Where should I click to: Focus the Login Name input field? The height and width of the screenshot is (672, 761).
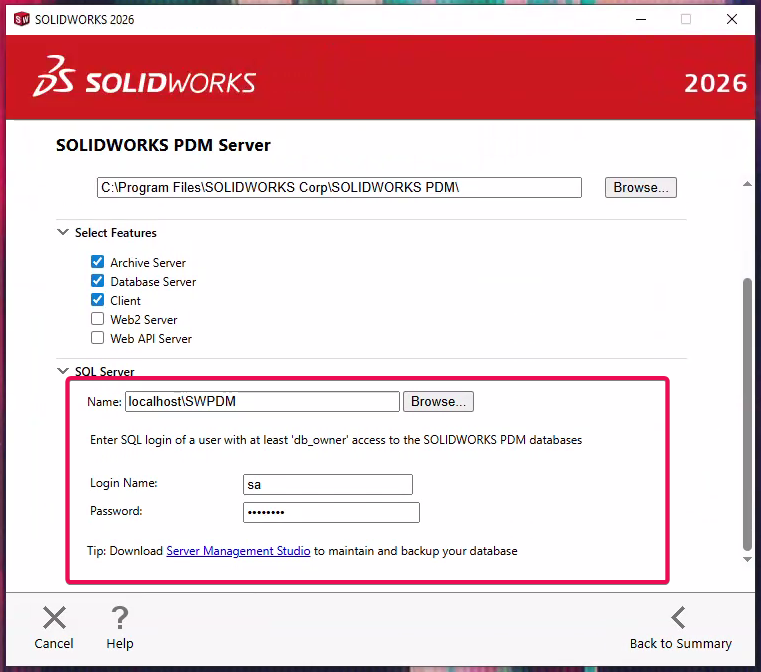click(x=328, y=484)
